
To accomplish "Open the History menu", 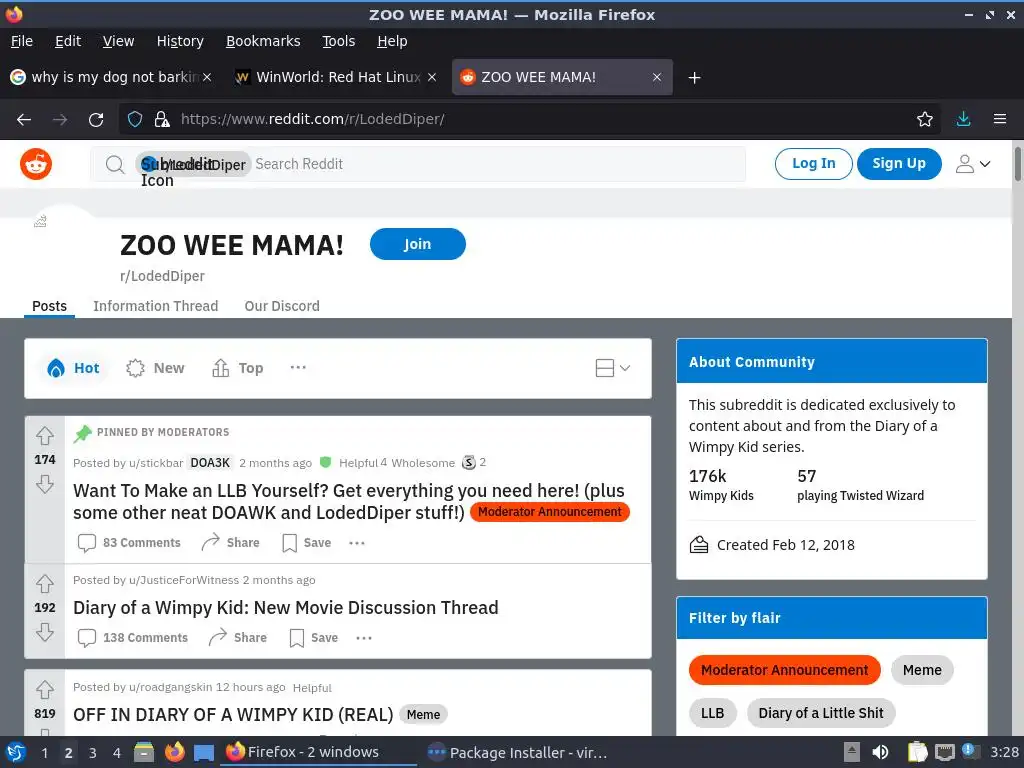I will click(180, 41).
